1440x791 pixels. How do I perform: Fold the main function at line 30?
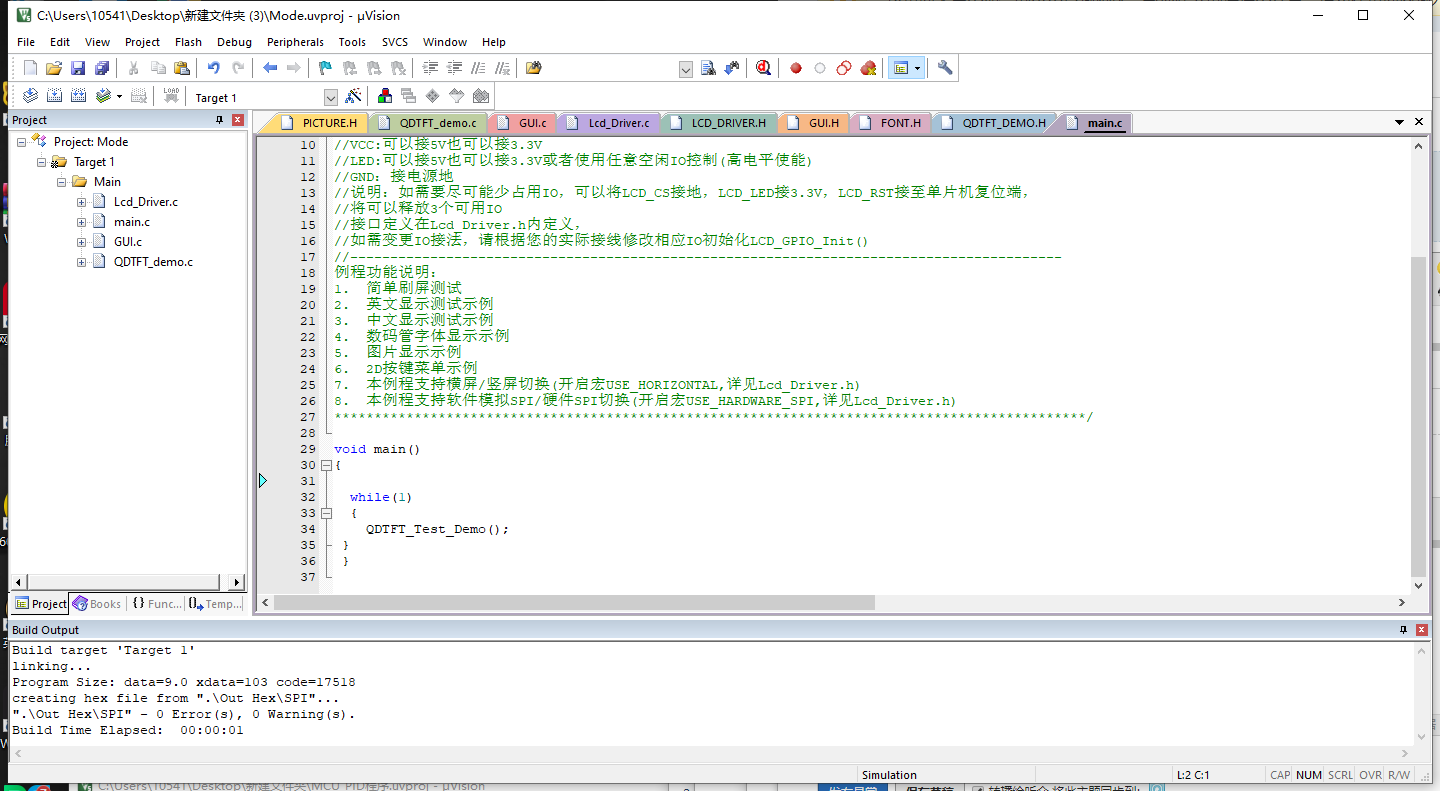pyautogui.click(x=326, y=465)
